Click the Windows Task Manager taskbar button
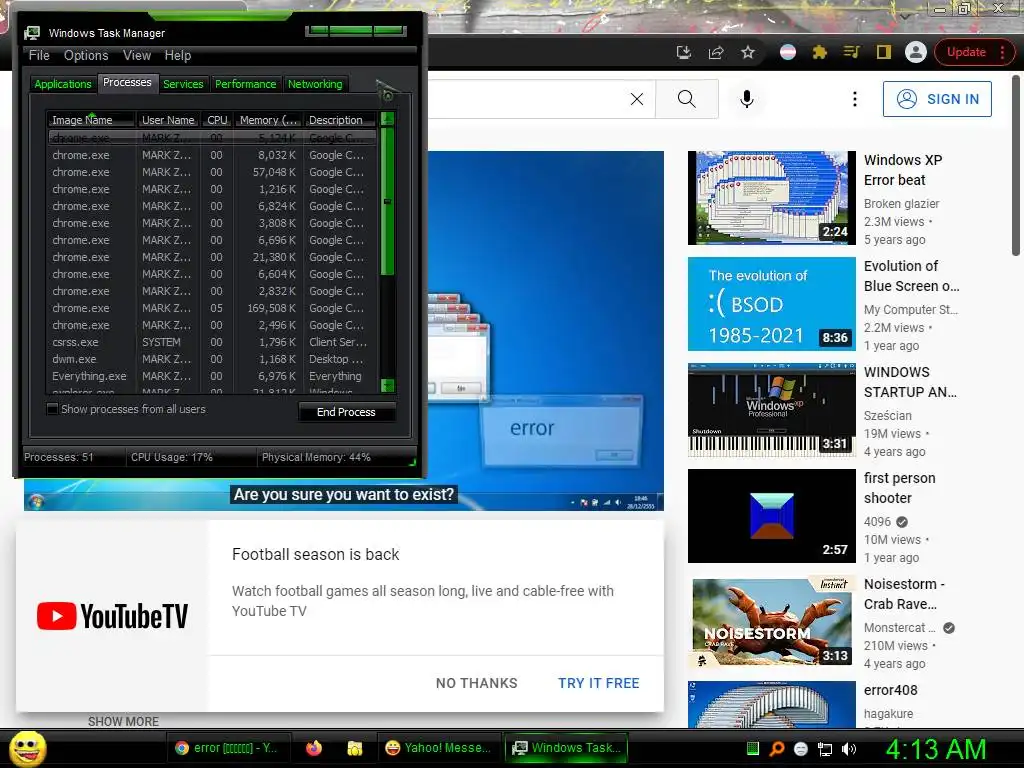This screenshot has height=768, width=1024. [566, 748]
